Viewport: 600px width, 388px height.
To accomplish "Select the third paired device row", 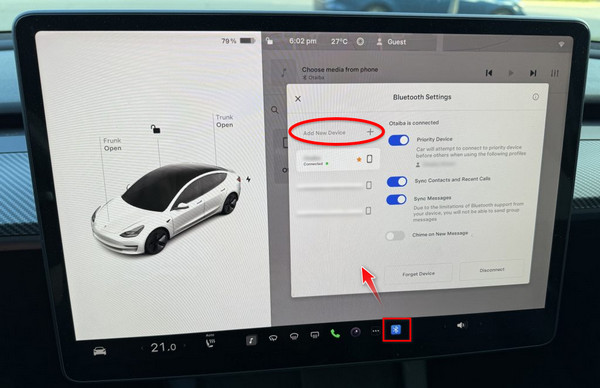I will click(334, 211).
